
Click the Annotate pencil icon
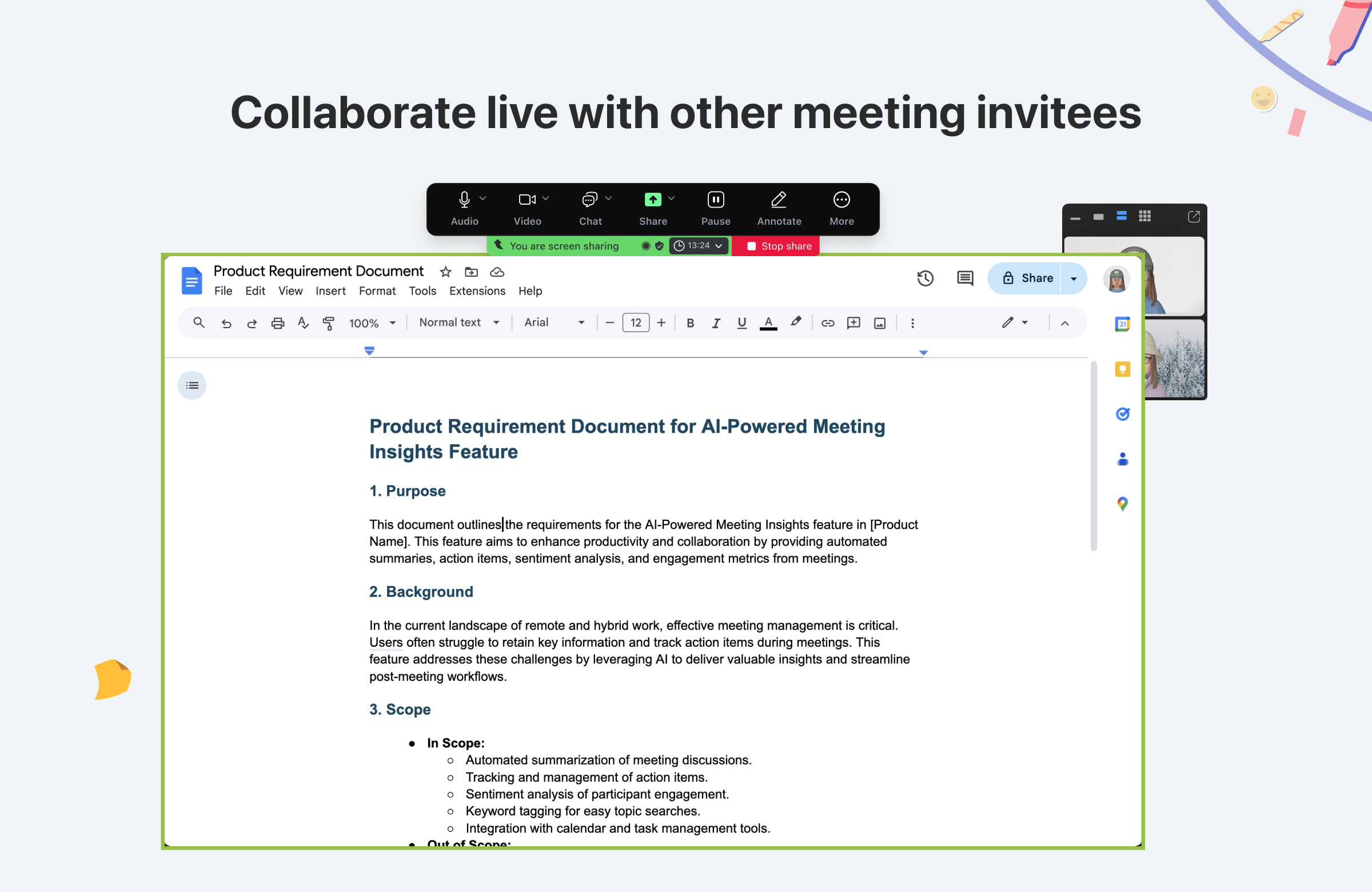[779, 200]
